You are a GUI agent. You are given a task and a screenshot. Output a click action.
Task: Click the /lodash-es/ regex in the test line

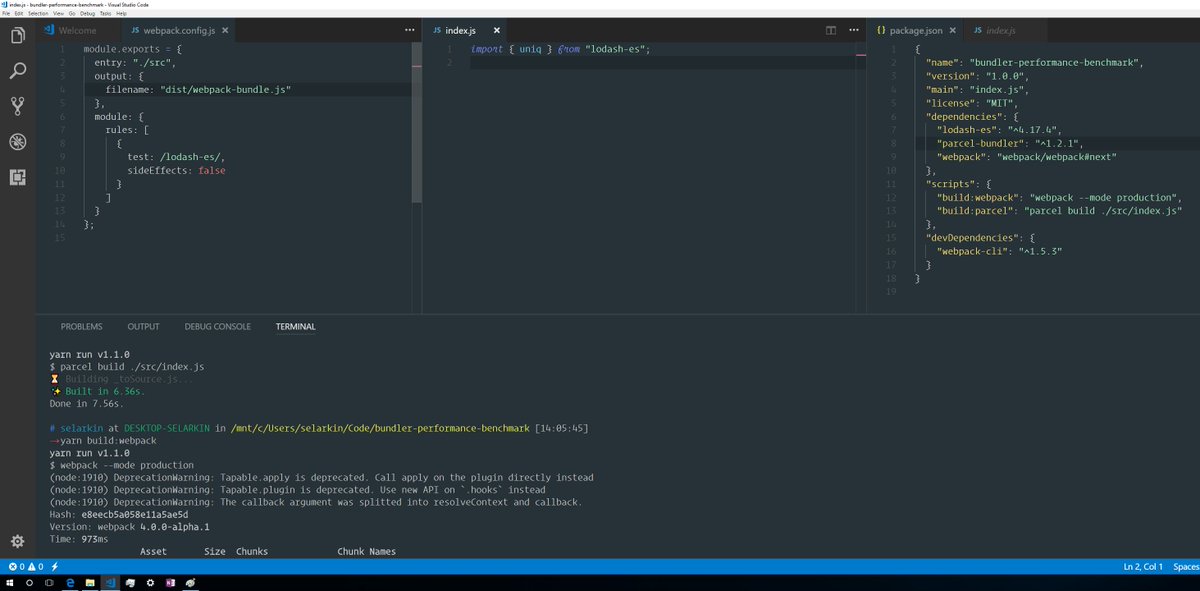click(x=192, y=156)
